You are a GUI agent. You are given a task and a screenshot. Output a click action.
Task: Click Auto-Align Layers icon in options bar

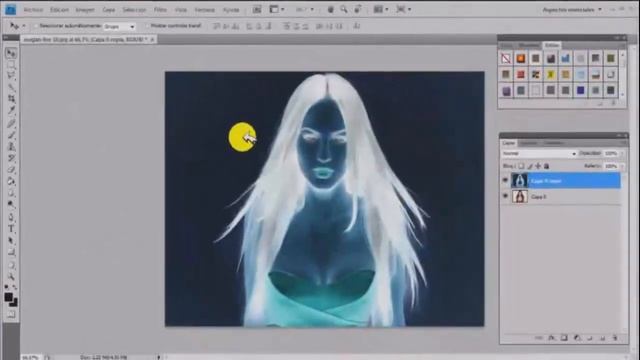click(x=357, y=26)
